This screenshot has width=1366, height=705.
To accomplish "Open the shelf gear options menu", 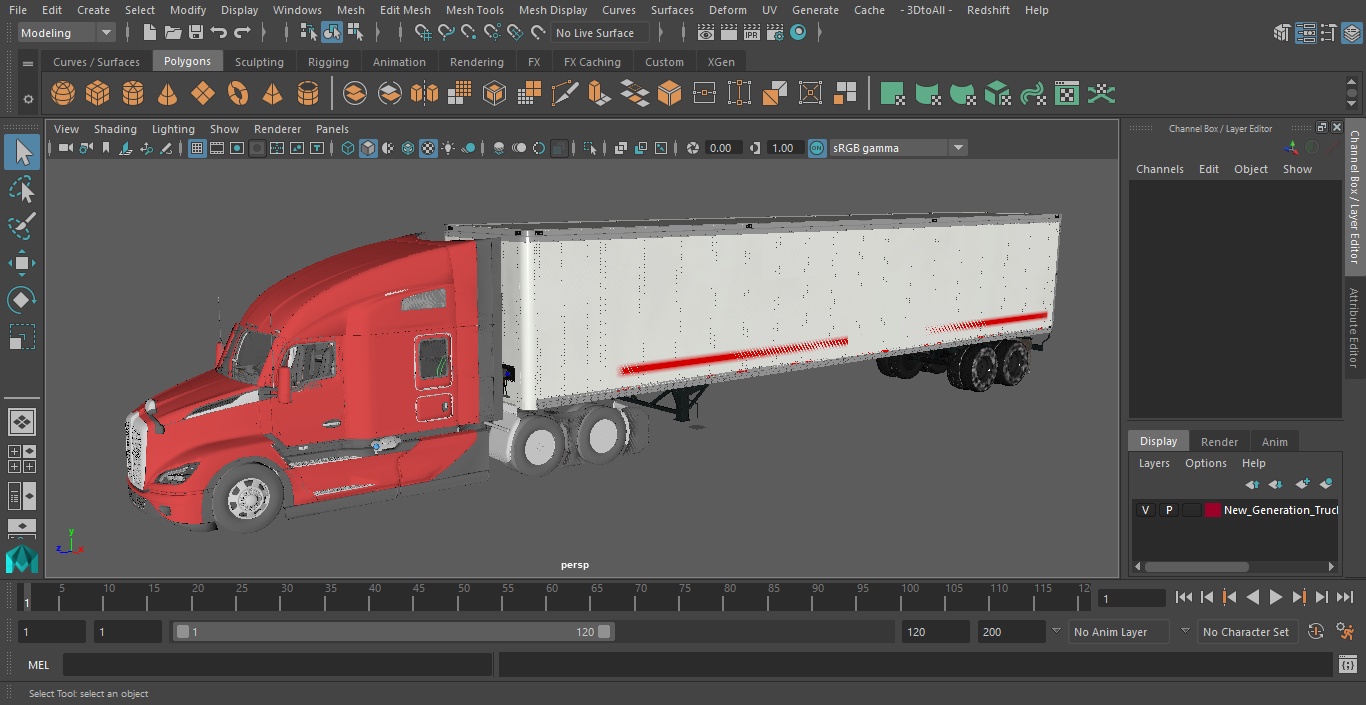I will [x=28, y=98].
